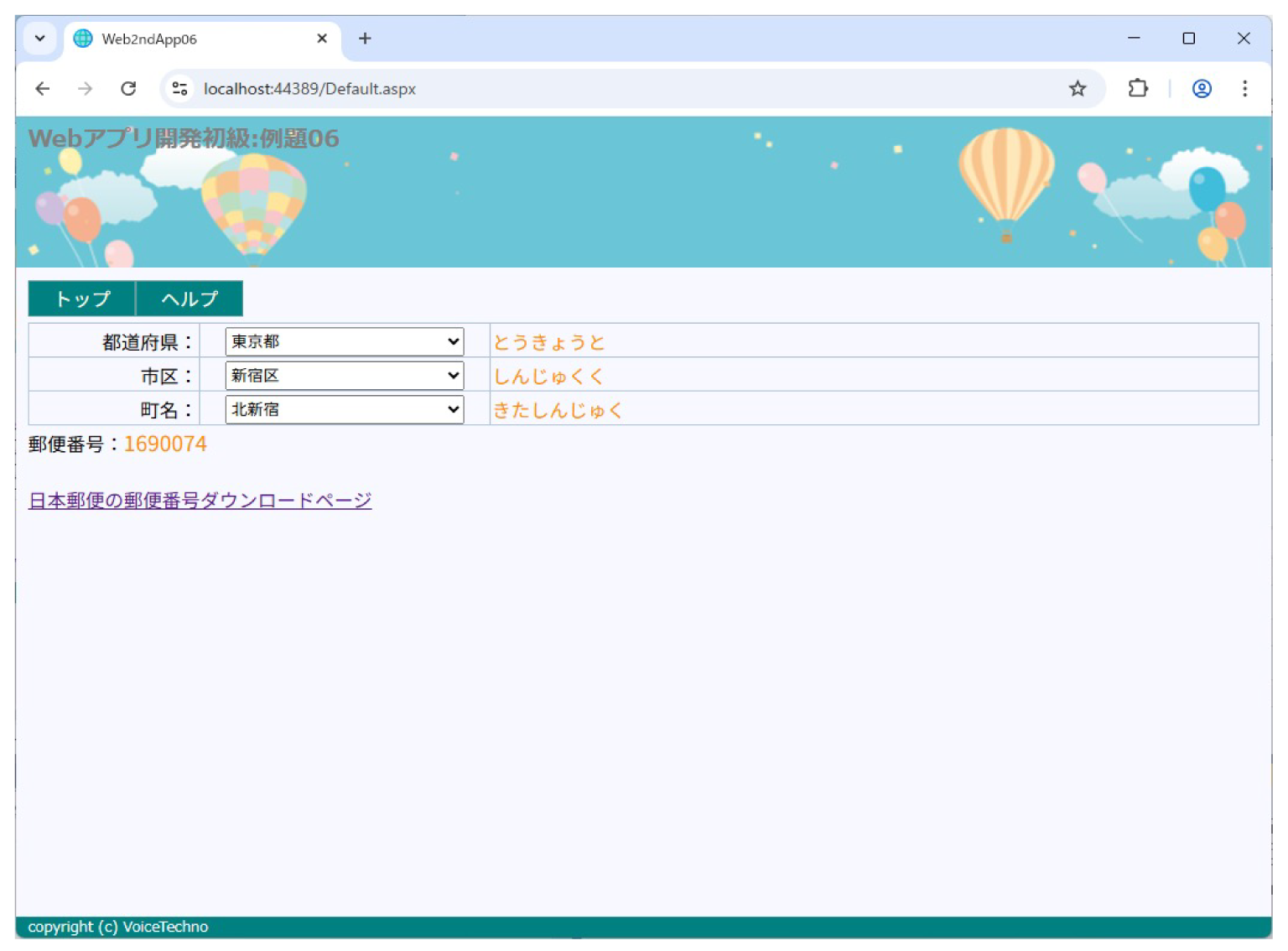
Task: Bookmark this page with the star icon
Action: pos(1078,88)
